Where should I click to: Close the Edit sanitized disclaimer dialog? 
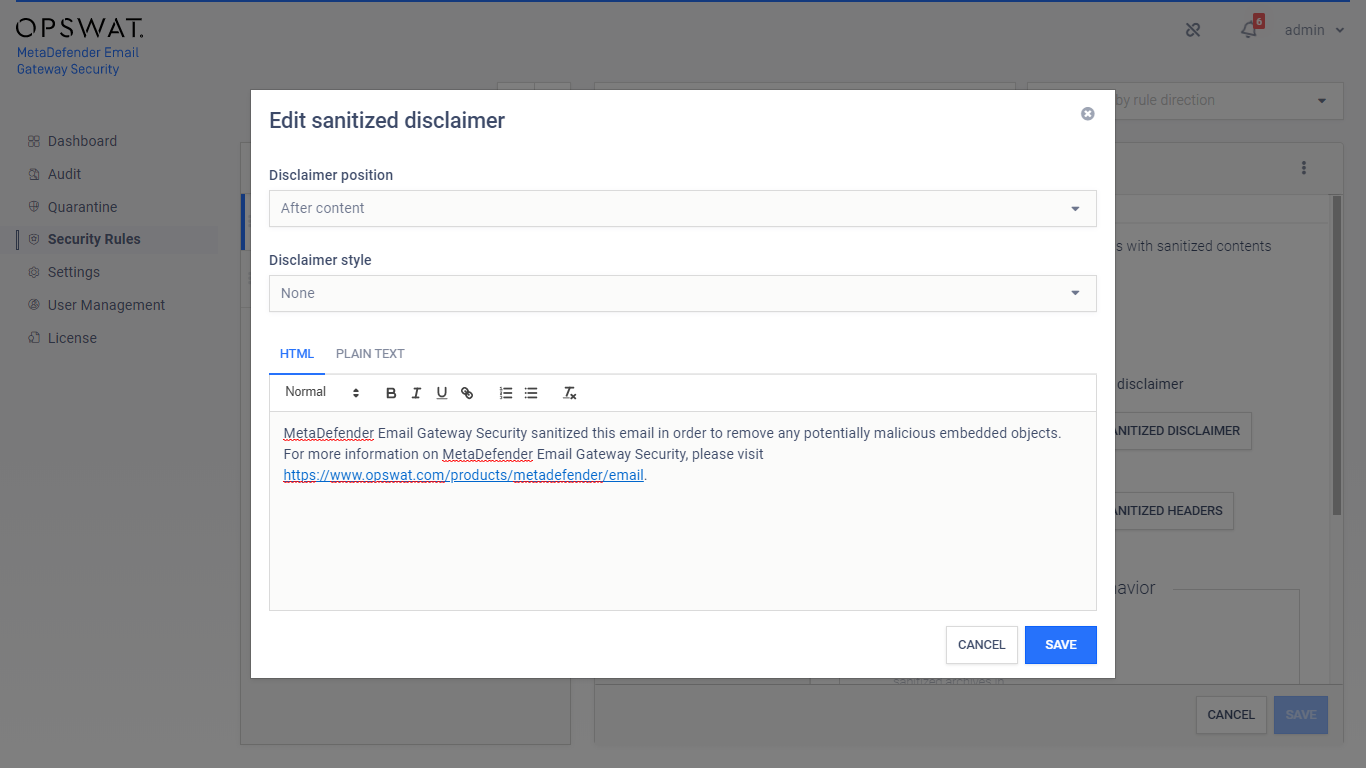tap(1088, 114)
